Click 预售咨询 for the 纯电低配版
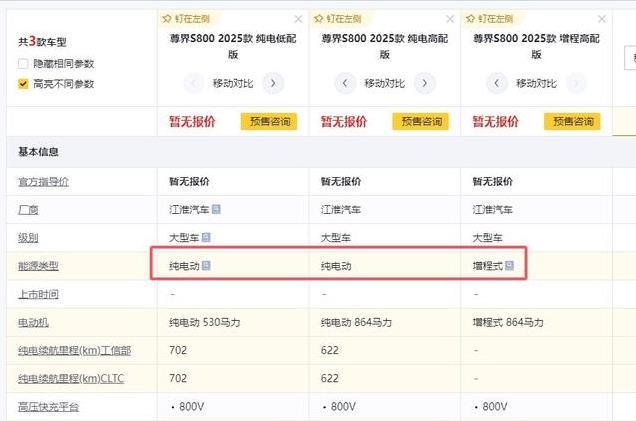Viewport: 636px width, 421px height. point(269,121)
